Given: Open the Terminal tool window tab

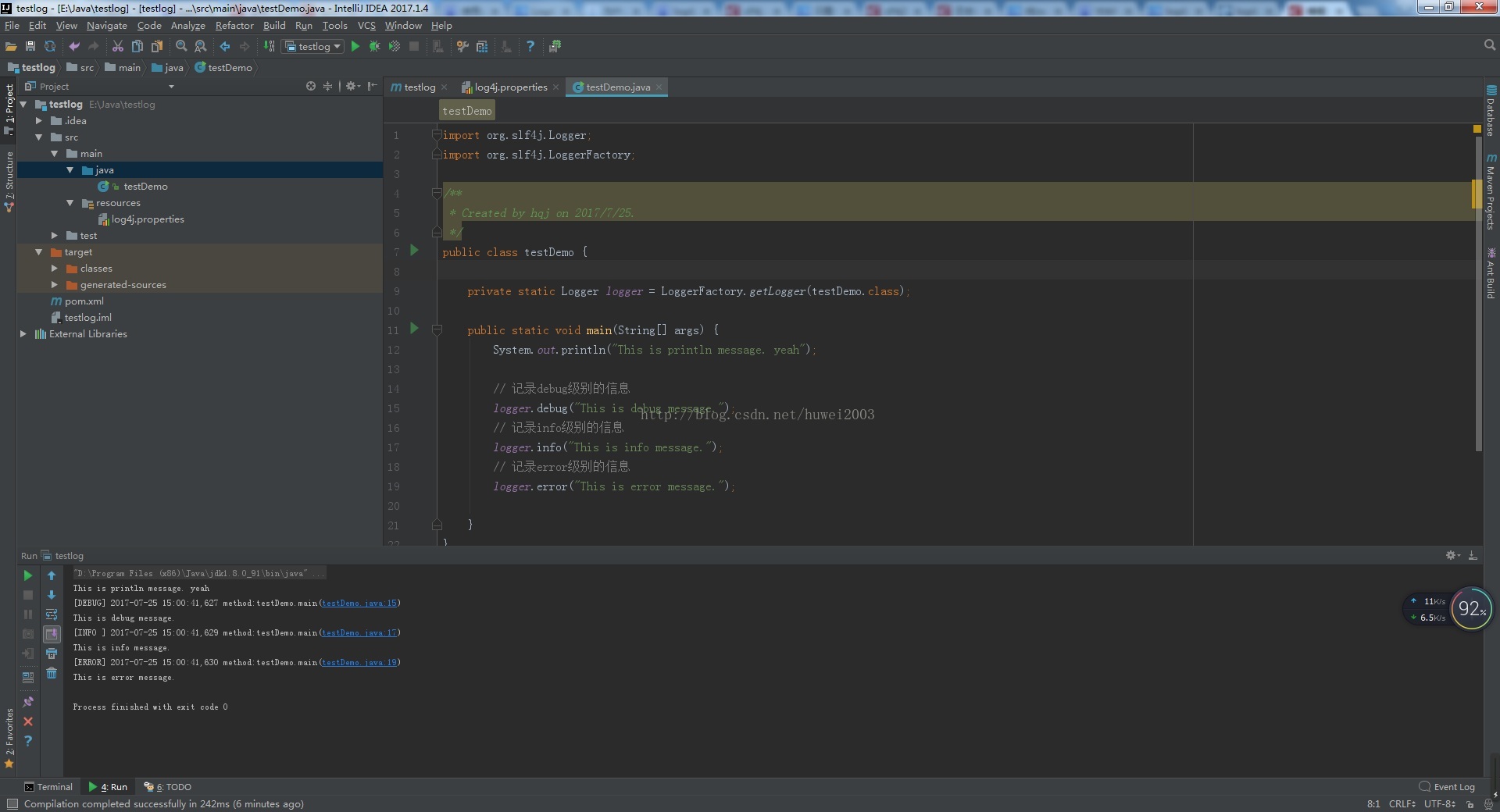Looking at the screenshot, I should coord(48,787).
